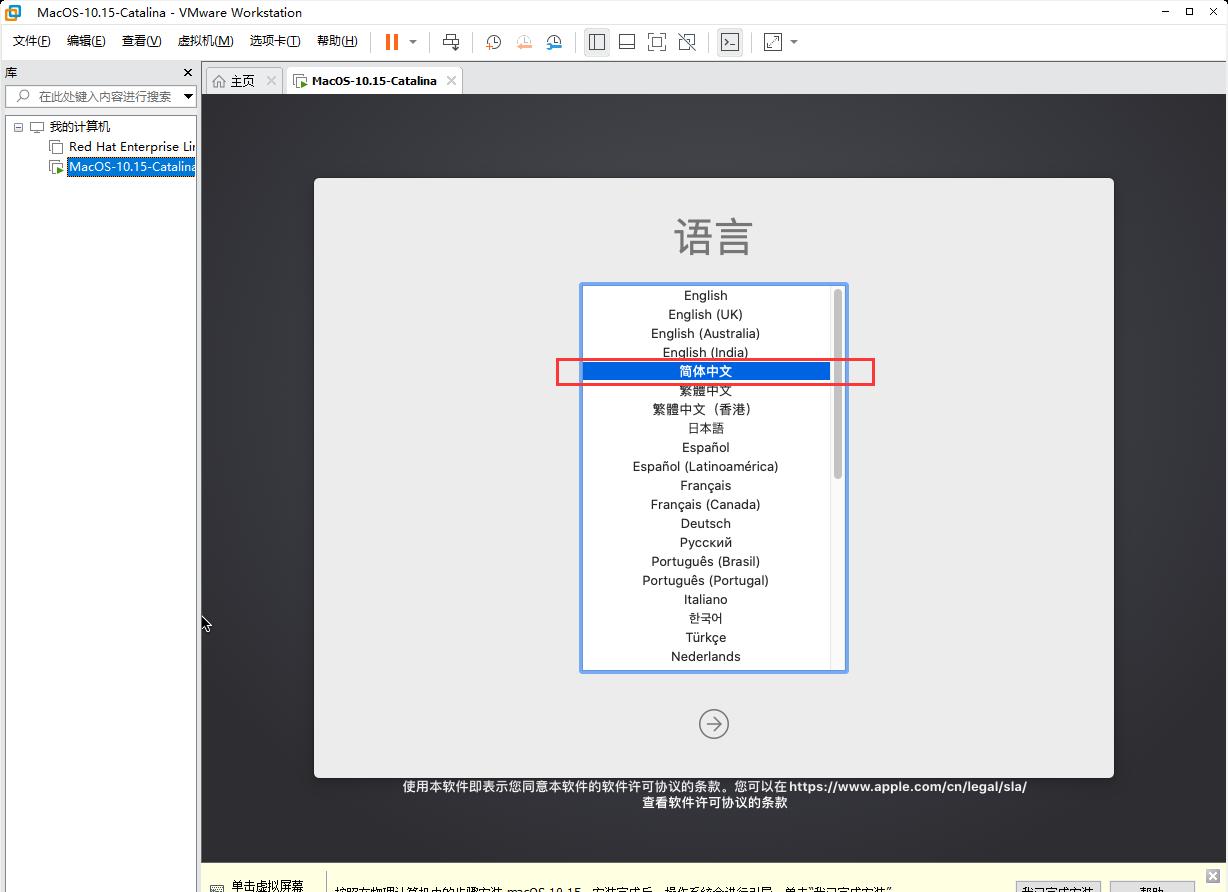Take a snapshot of this virtual machine

493,42
